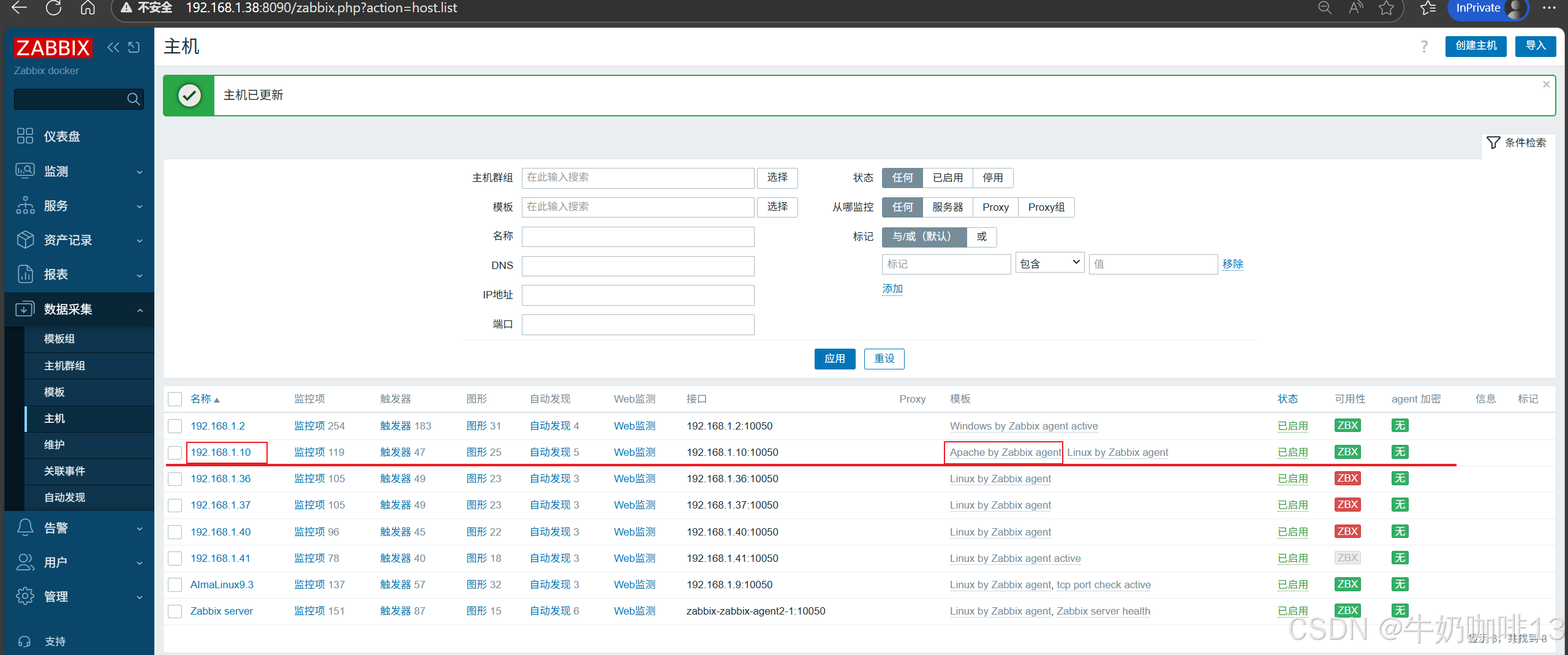Check the box for host 192.168.1.41
1568x655 pixels.
[175, 558]
